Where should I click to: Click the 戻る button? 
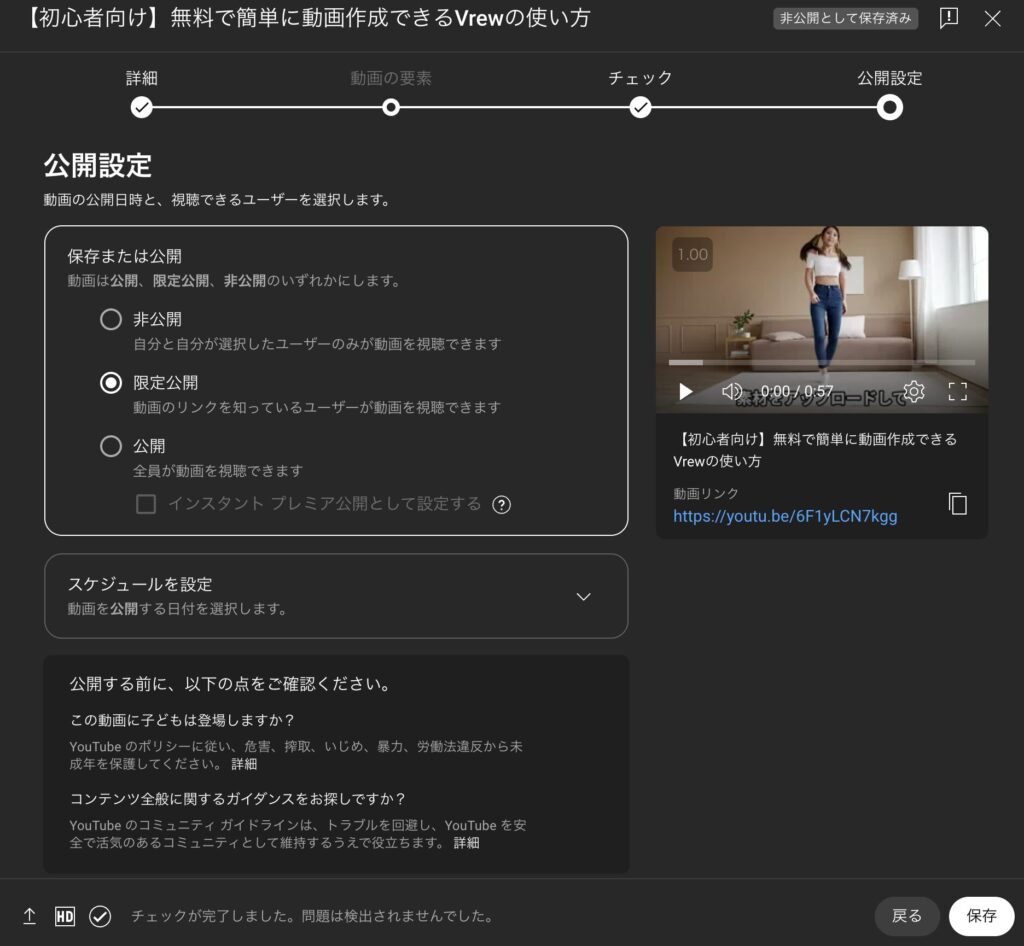(x=906, y=915)
